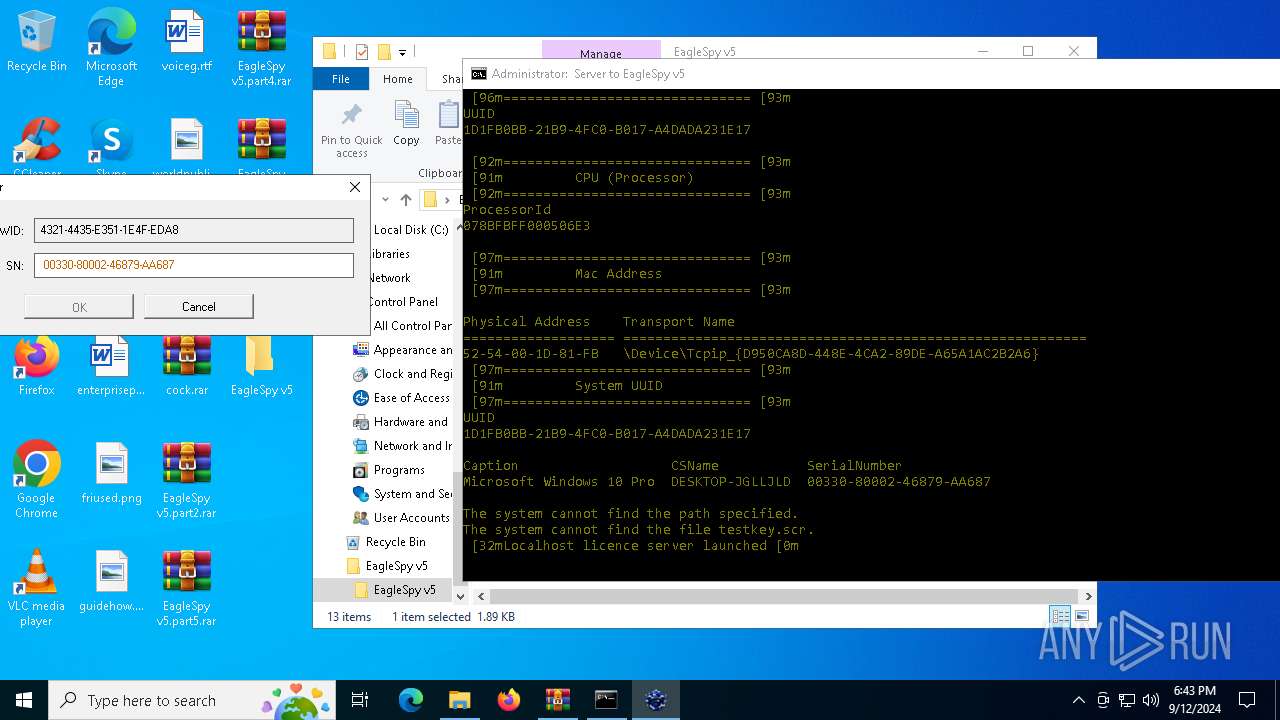
Task: Open WinRAR from the taskbar
Action: [558, 700]
